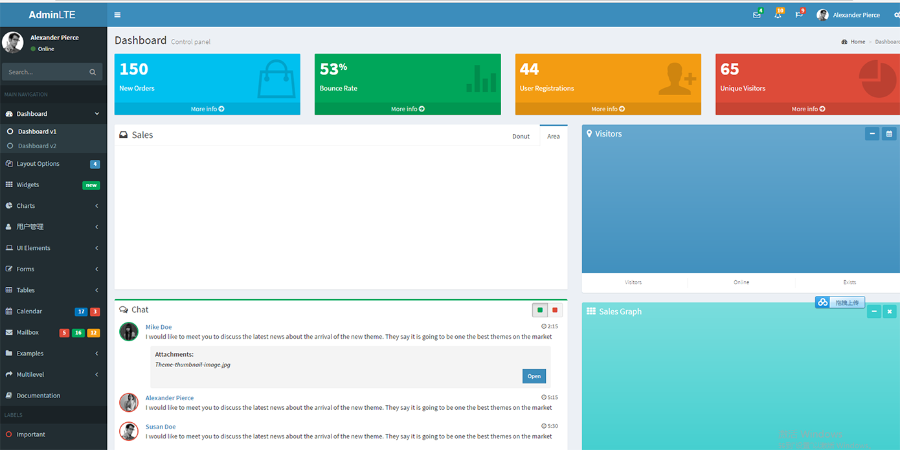
Task: Open Documentation sidebar link
Action: [53, 395]
